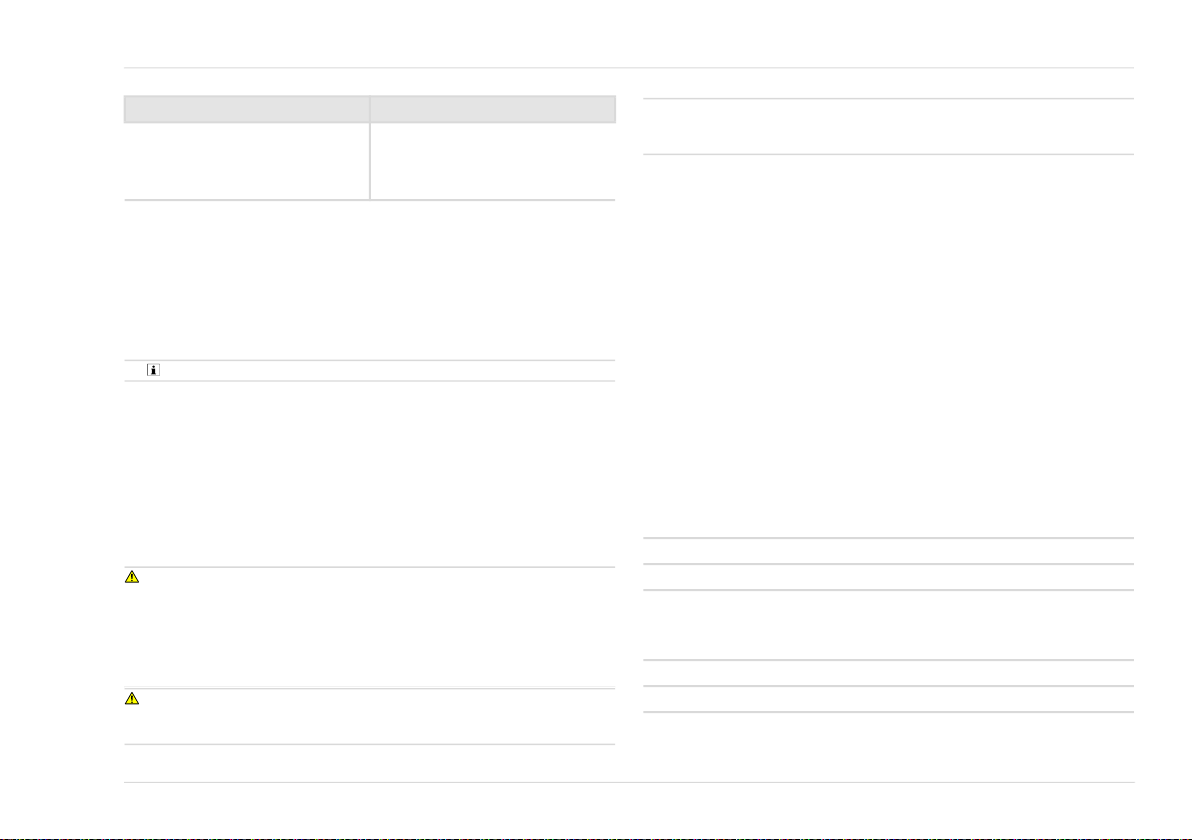
Task: Select the third thin row in right column
Action: pyautogui.click(x=889, y=673)
